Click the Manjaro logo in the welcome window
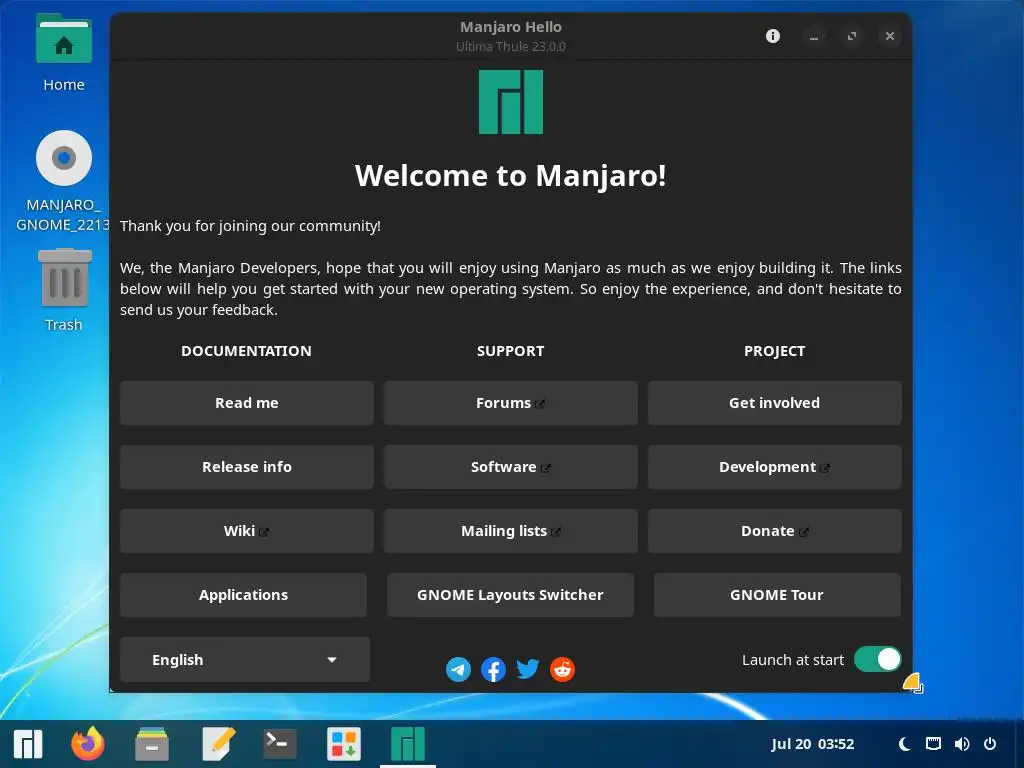Image resolution: width=1024 pixels, height=768 pixels. (x=511, y=102)
